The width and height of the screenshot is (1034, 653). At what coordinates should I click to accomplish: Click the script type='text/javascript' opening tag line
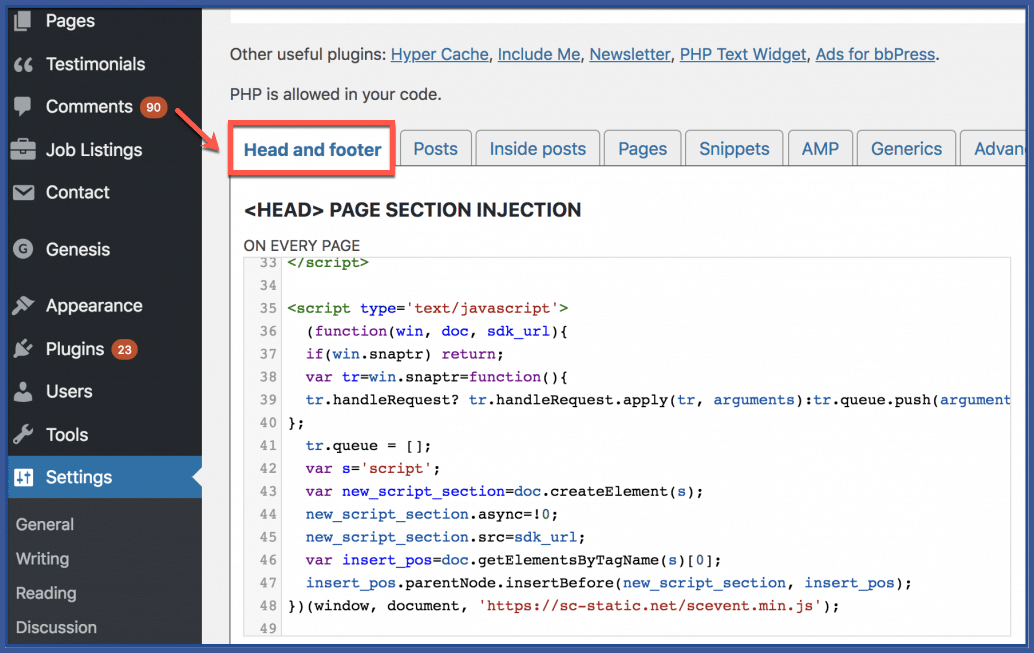(x=427, y=308)
